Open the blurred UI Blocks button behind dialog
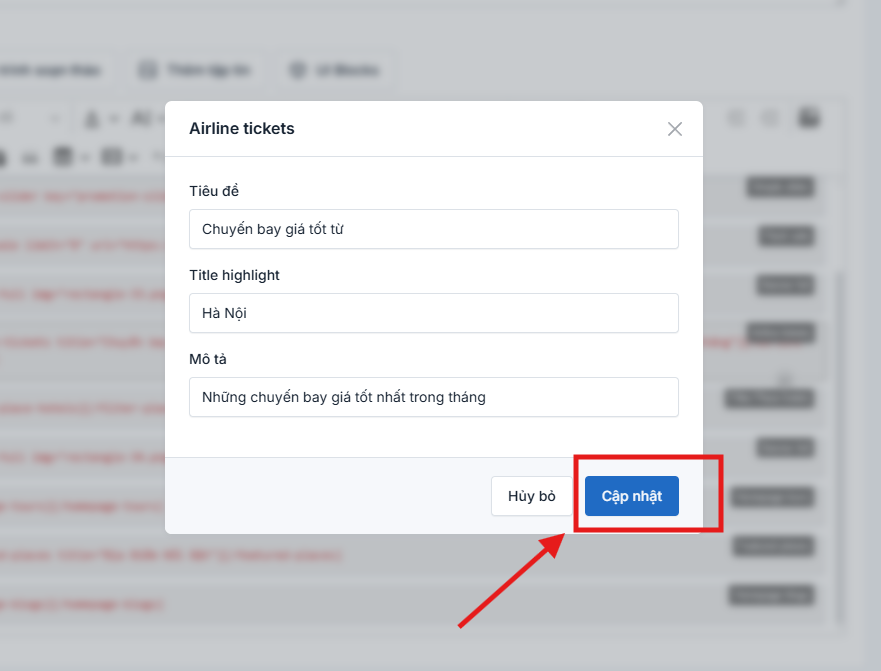This screenshot has width=881, height=671. [x=335, y=70]
